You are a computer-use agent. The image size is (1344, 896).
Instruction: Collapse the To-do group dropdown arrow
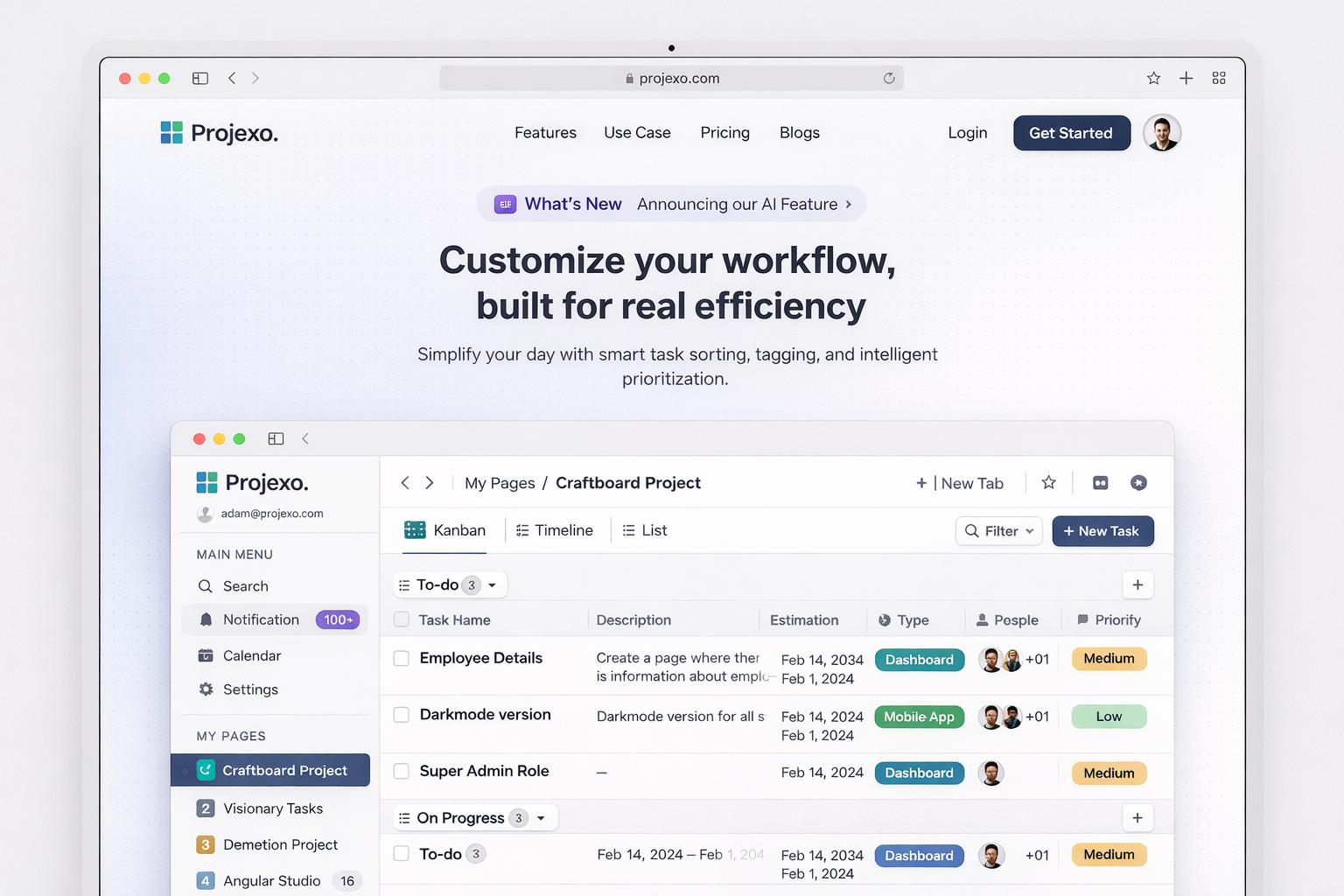pyautogui.click(x=493, y=585)
